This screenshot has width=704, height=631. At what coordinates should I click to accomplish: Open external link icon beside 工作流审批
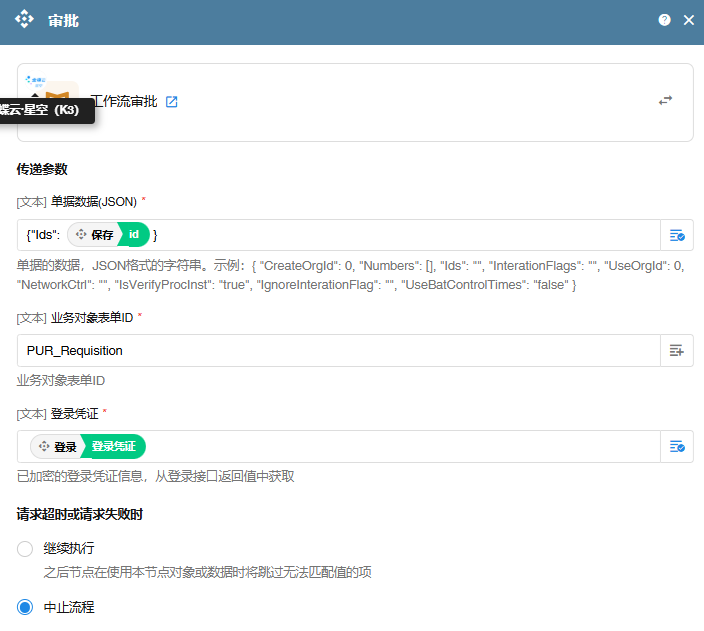pos(172,102)
